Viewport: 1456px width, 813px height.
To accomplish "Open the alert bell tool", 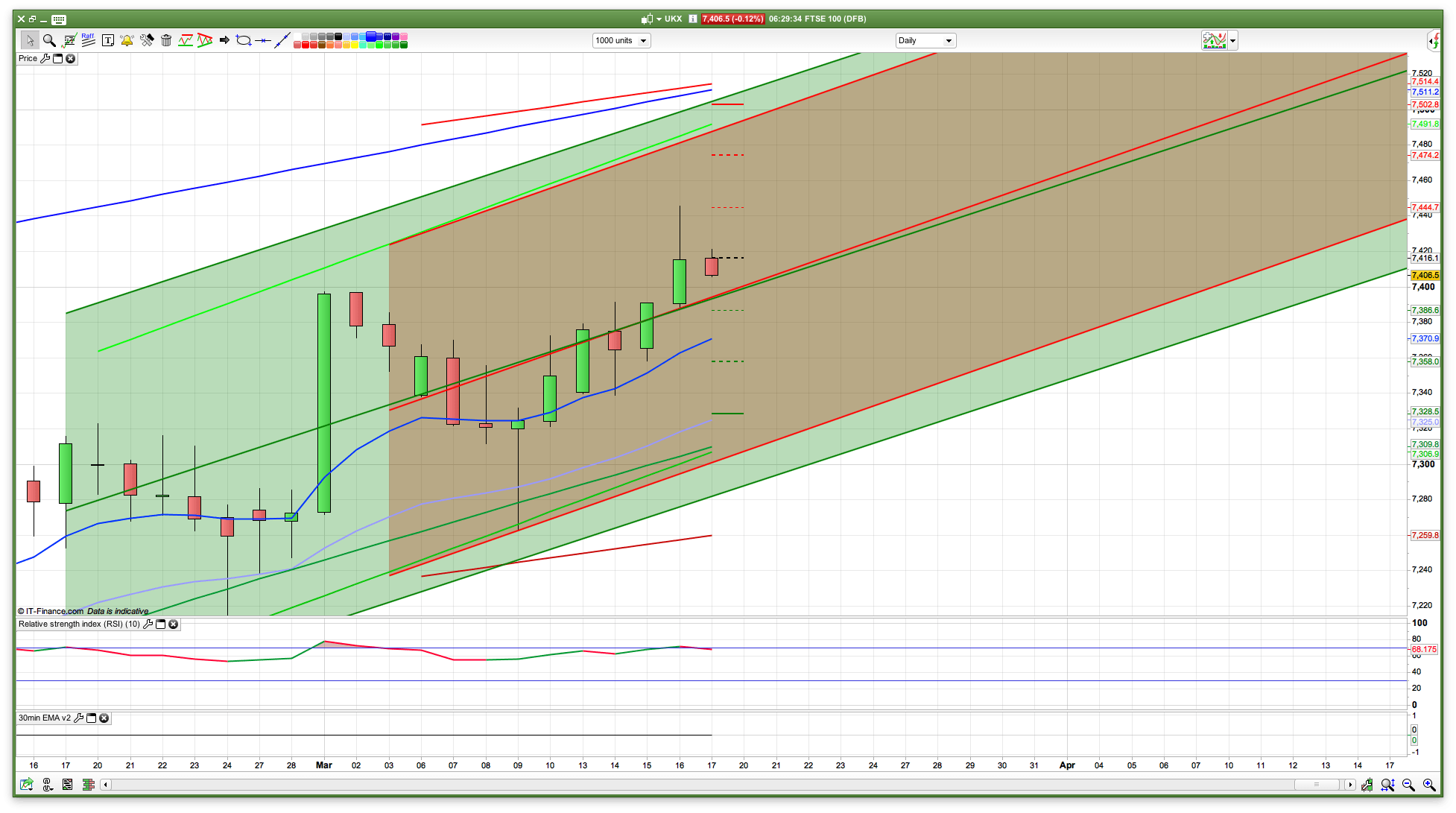I will coord(127,40).
